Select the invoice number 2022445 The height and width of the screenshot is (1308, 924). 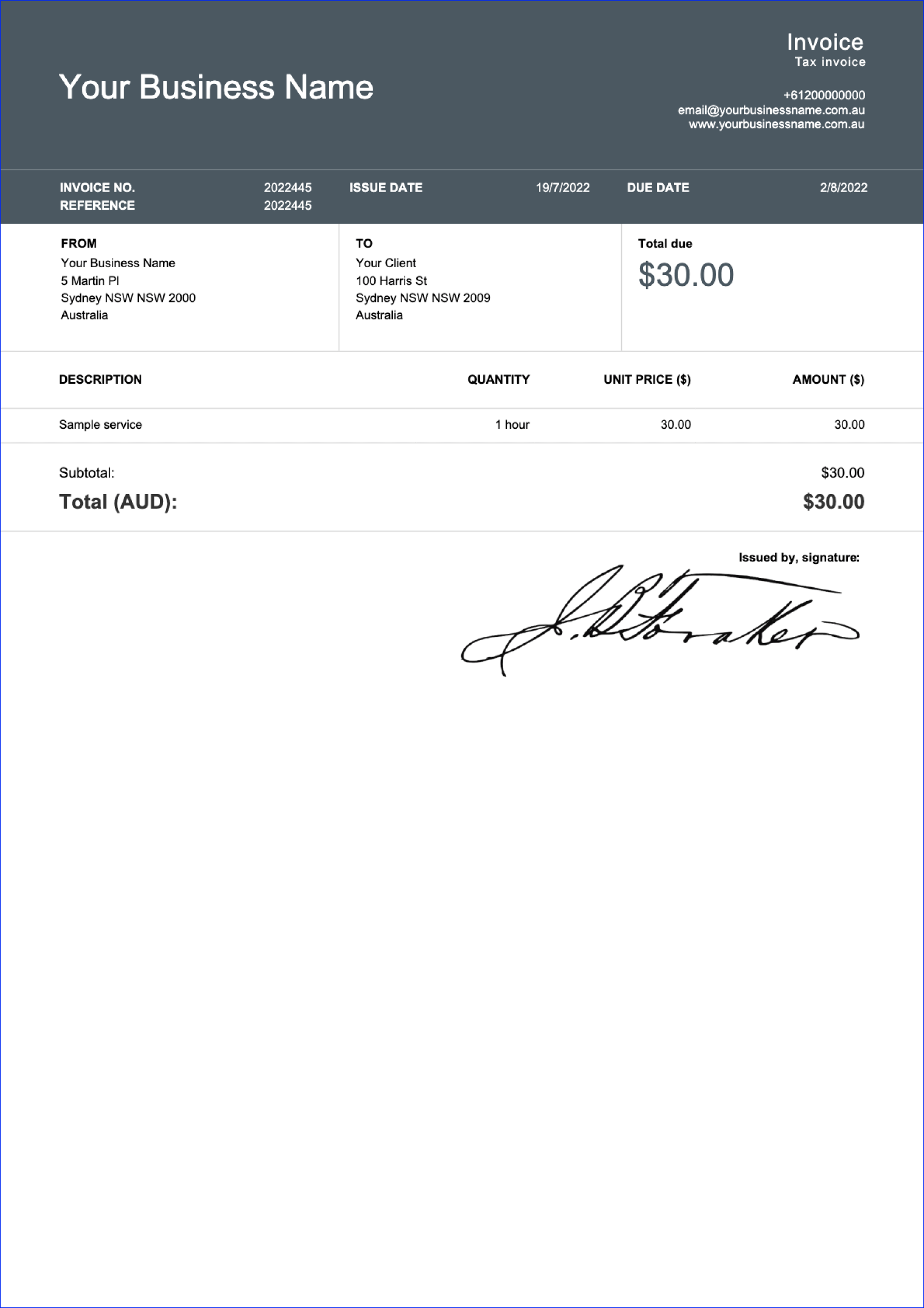click(287, 187)
